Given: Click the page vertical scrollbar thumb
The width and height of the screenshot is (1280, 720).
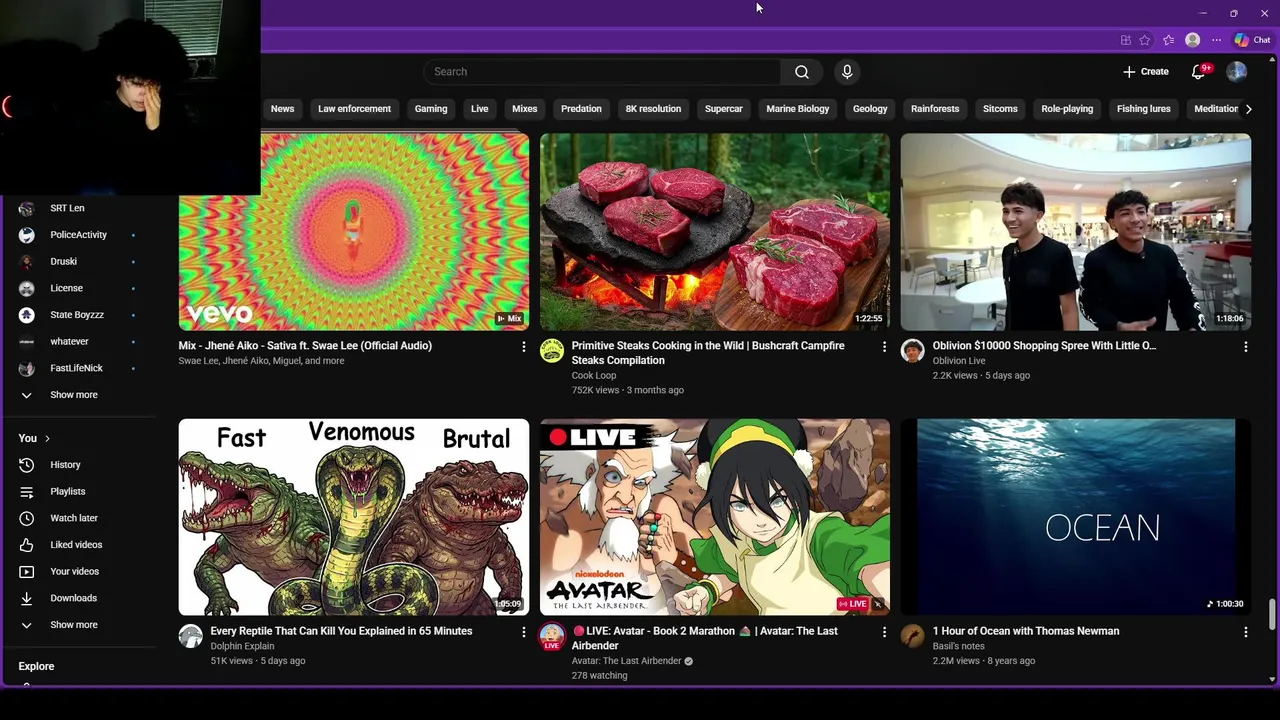Looking at the screenshot, I should coord(1273,614).
